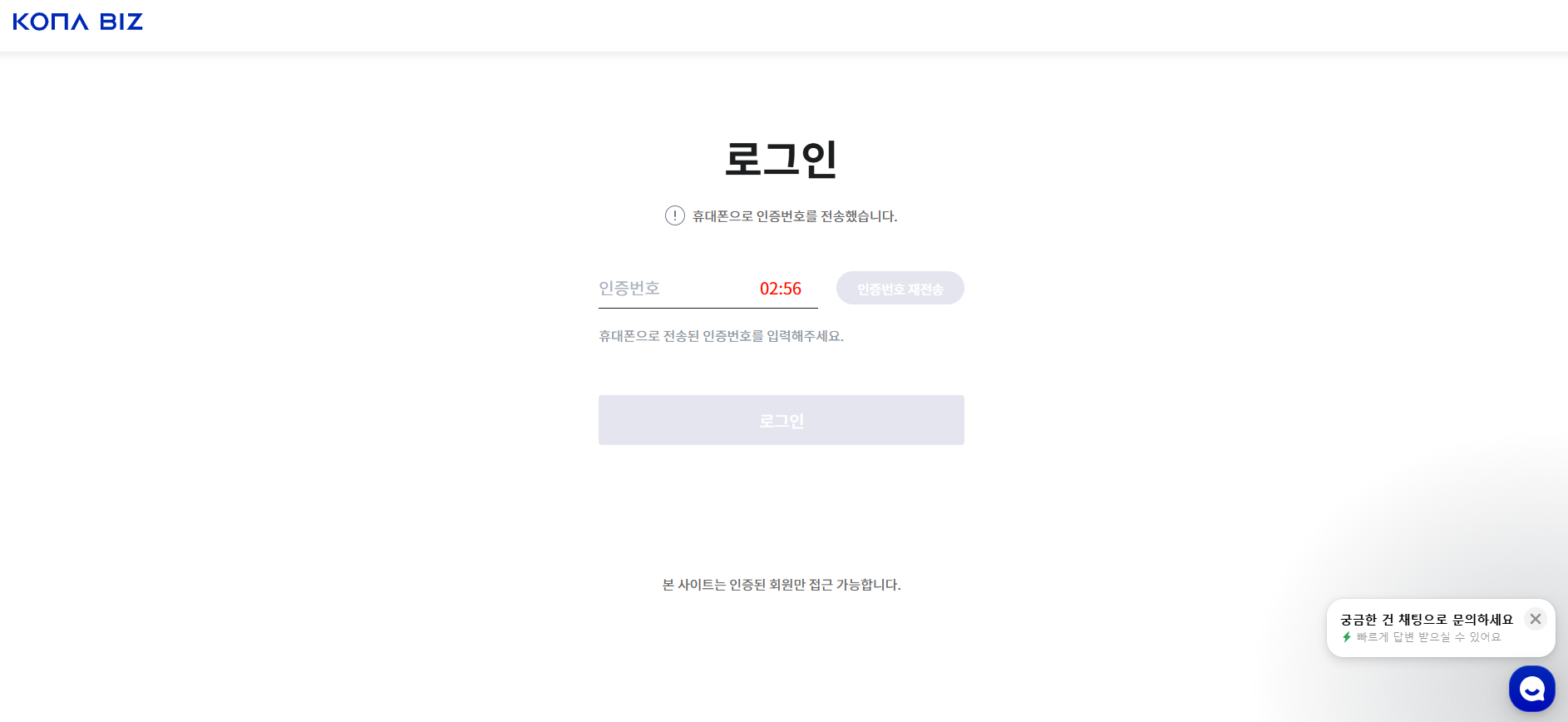Image resolution: width=1568 pixels, height=722 pixels.
Task: Click the 인증번호 placeholder label
Action: click(x=629, y=289)
